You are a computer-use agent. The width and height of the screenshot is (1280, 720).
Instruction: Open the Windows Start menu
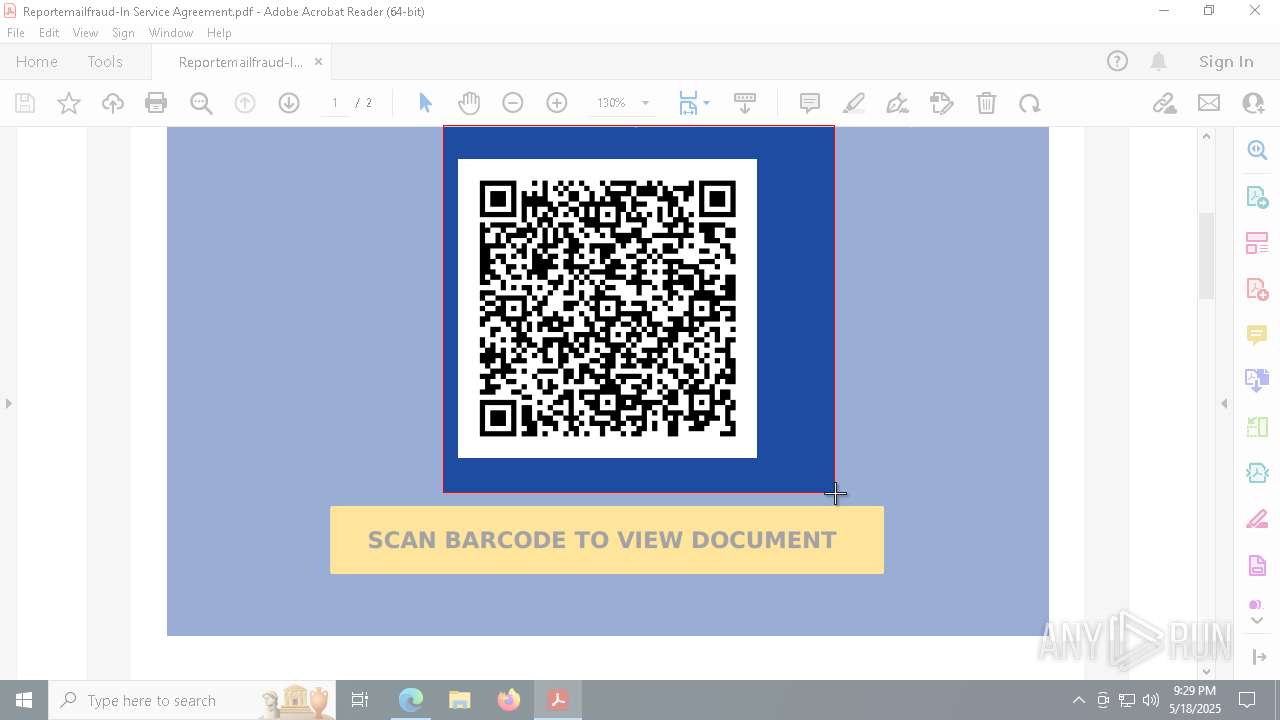point(24,700)
